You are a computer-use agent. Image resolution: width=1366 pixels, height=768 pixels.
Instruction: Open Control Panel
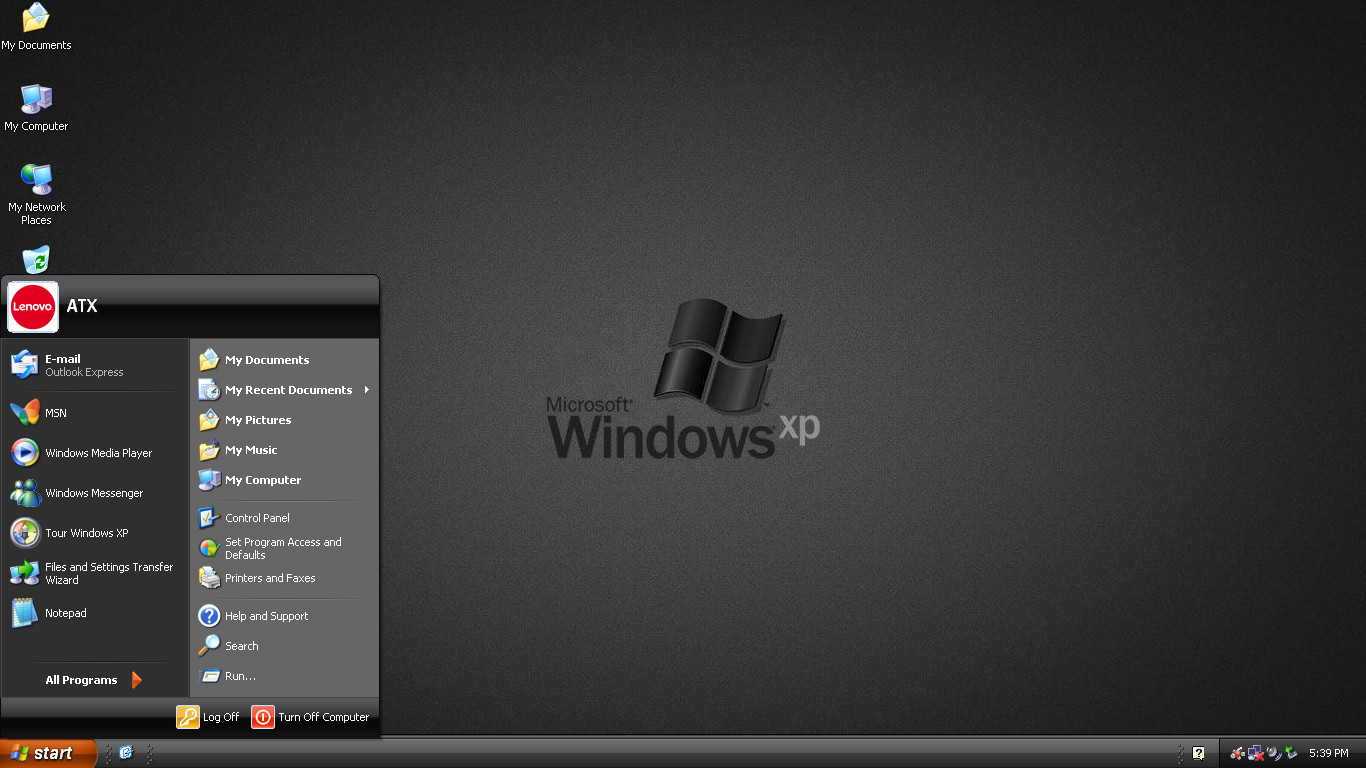(x=284, y=518)
